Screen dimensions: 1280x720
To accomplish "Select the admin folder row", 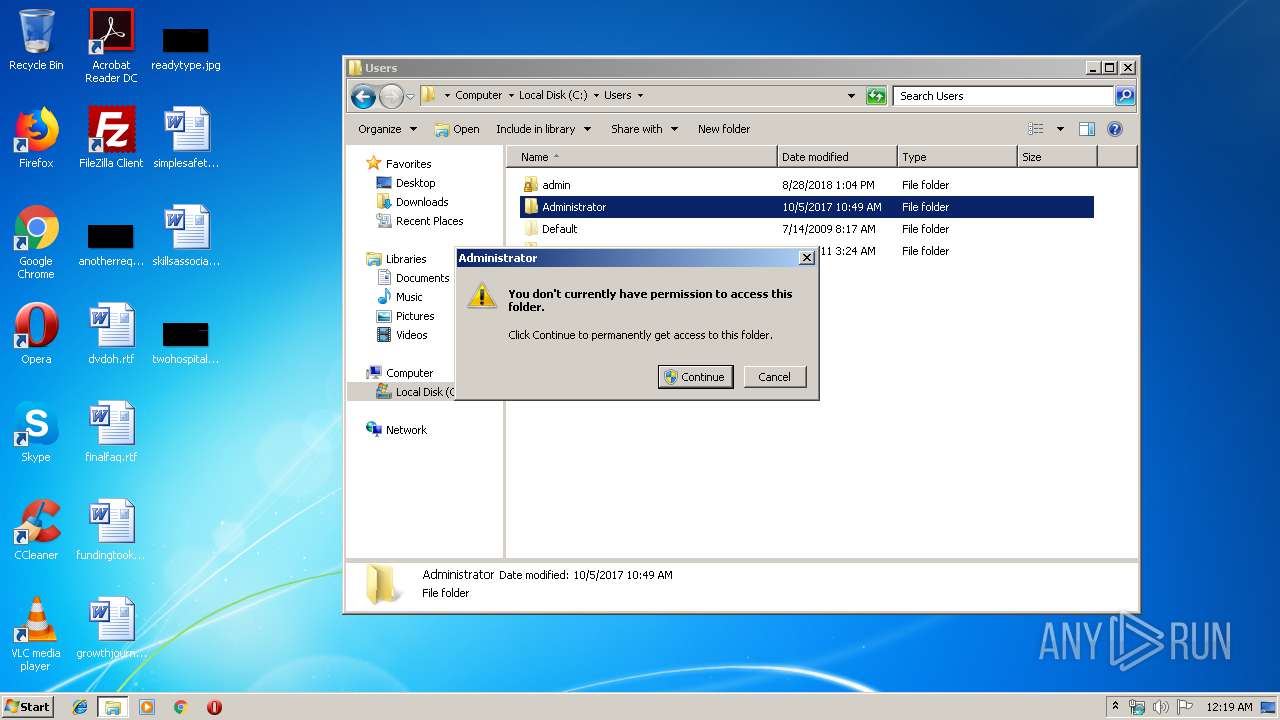I will 807,185.
